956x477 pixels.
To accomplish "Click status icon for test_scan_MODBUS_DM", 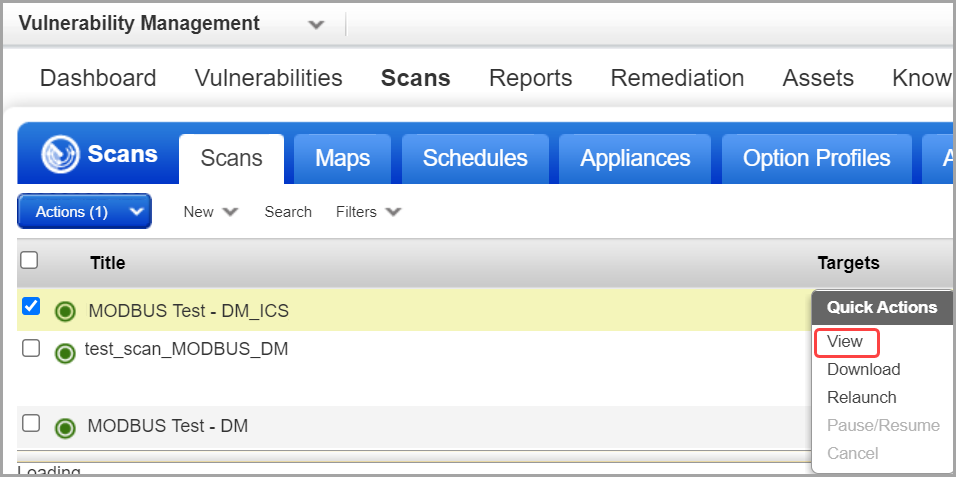I will 66,352.
